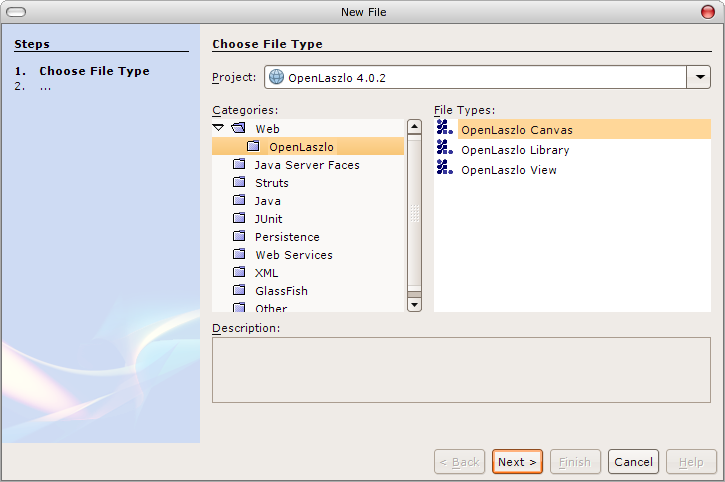Close the New File dialog with red button

pyautogui.click(x=707, y=12)
